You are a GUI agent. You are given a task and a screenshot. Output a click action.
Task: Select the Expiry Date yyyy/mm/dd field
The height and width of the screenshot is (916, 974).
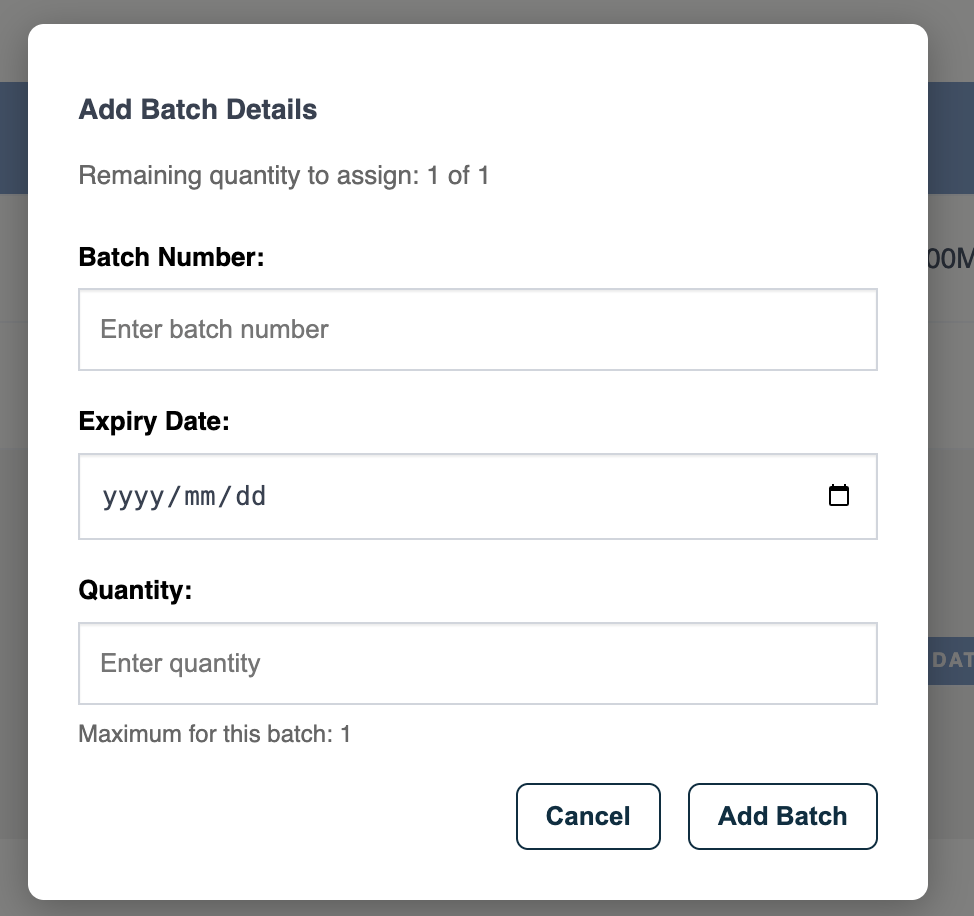coord(478,496)
